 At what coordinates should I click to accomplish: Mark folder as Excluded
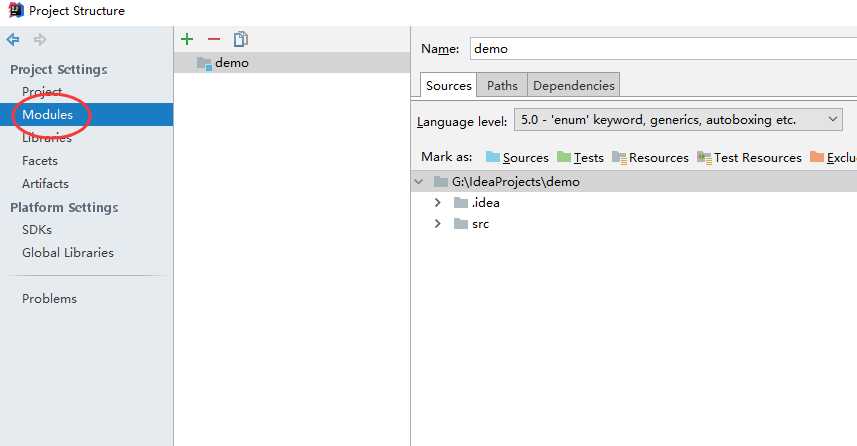(x=833, y=157)
